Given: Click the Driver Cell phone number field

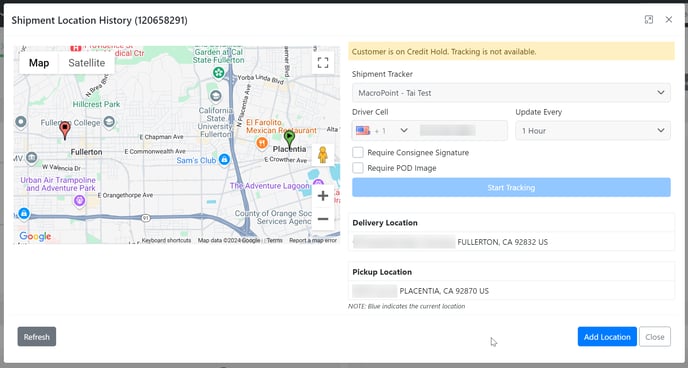Looking at the screenshot, I should [460, 131].
